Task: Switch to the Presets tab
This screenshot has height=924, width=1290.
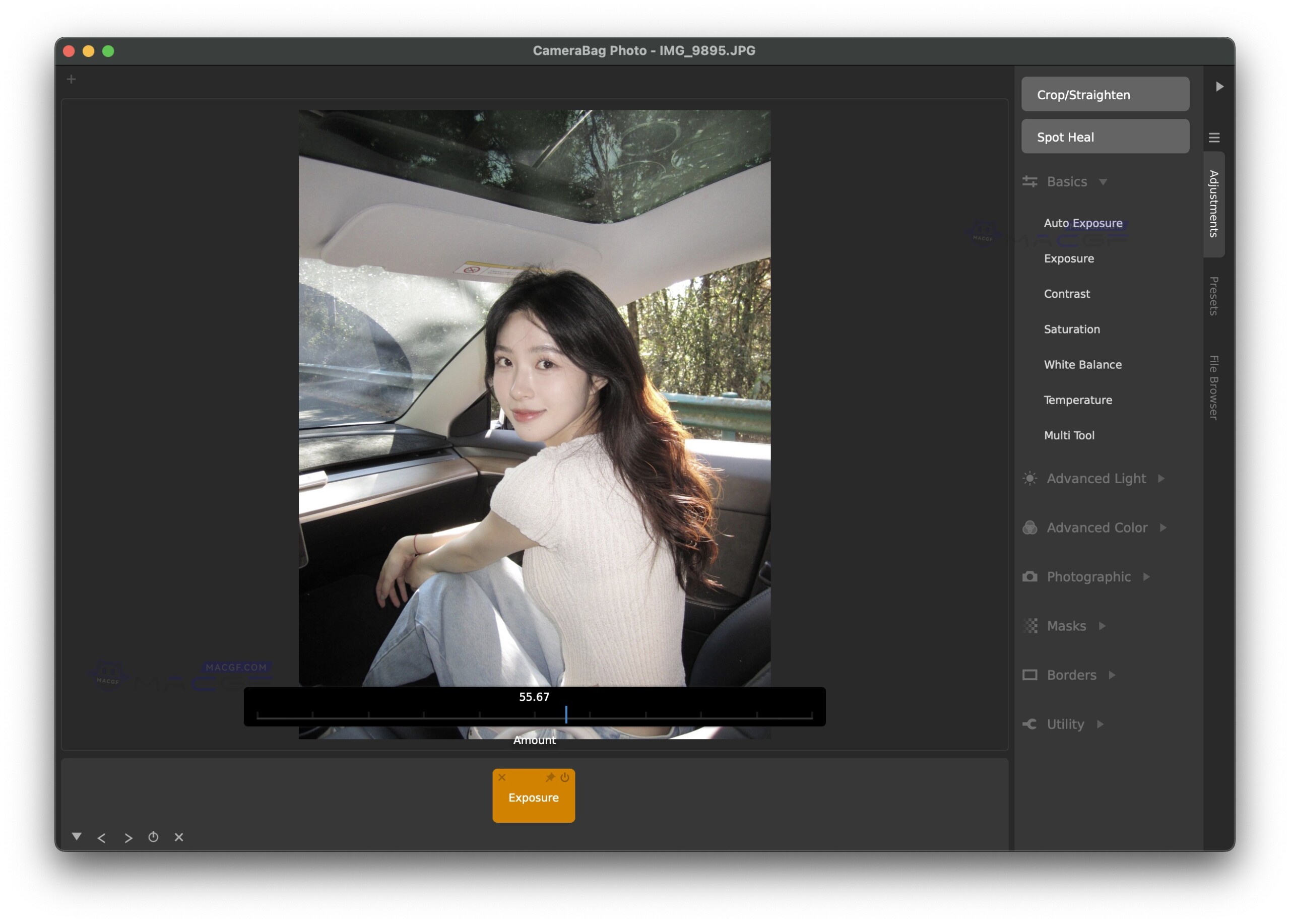Action: 1213,296
